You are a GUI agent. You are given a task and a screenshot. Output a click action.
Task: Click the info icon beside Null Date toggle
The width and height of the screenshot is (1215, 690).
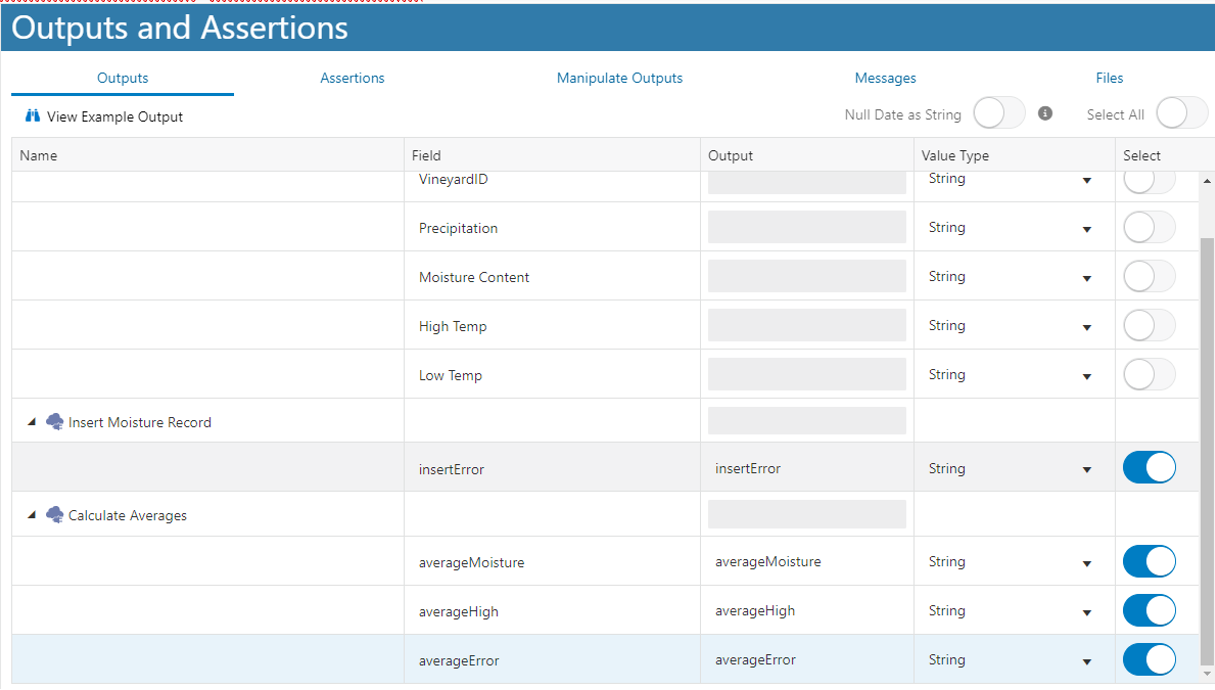pyautogui.click(x=1045, y=114)
